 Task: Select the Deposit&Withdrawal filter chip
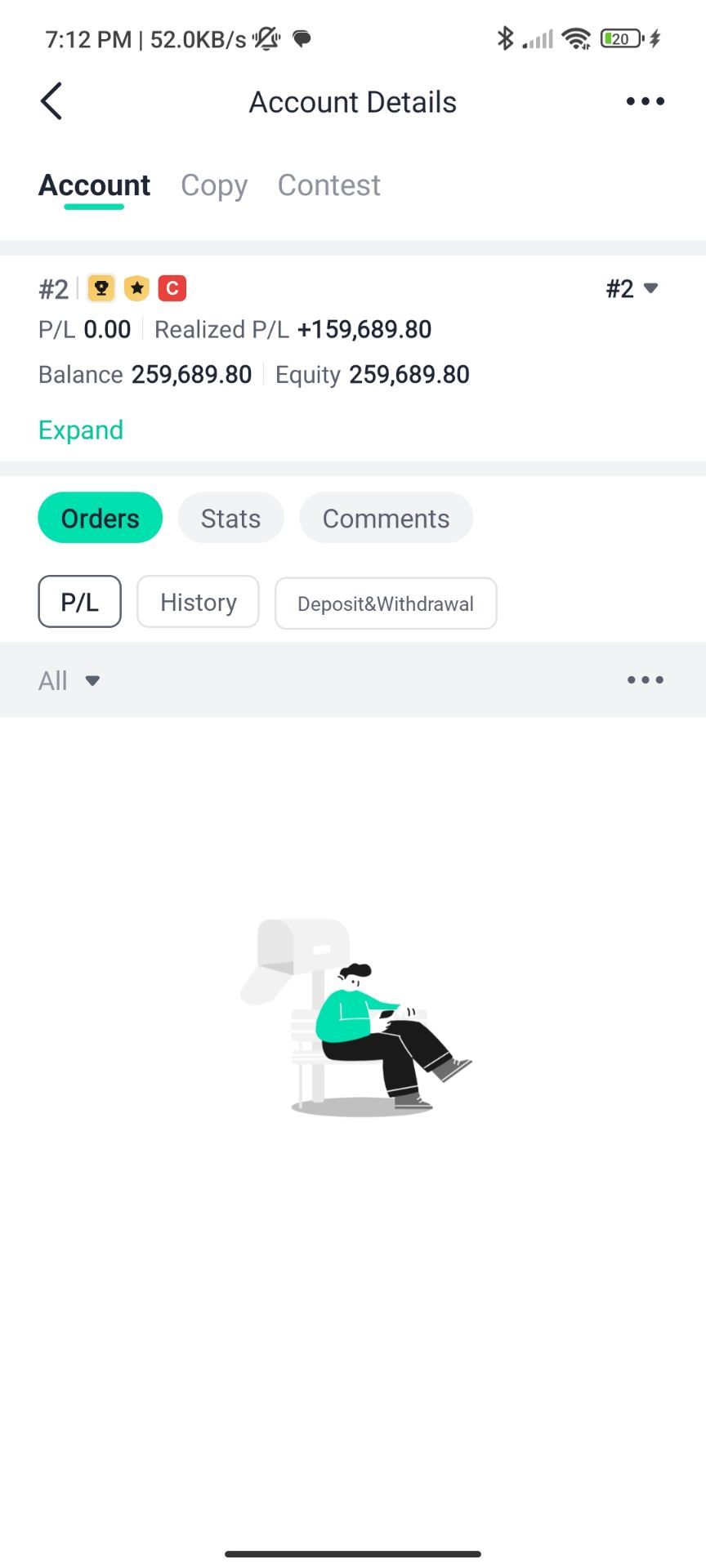386,604
